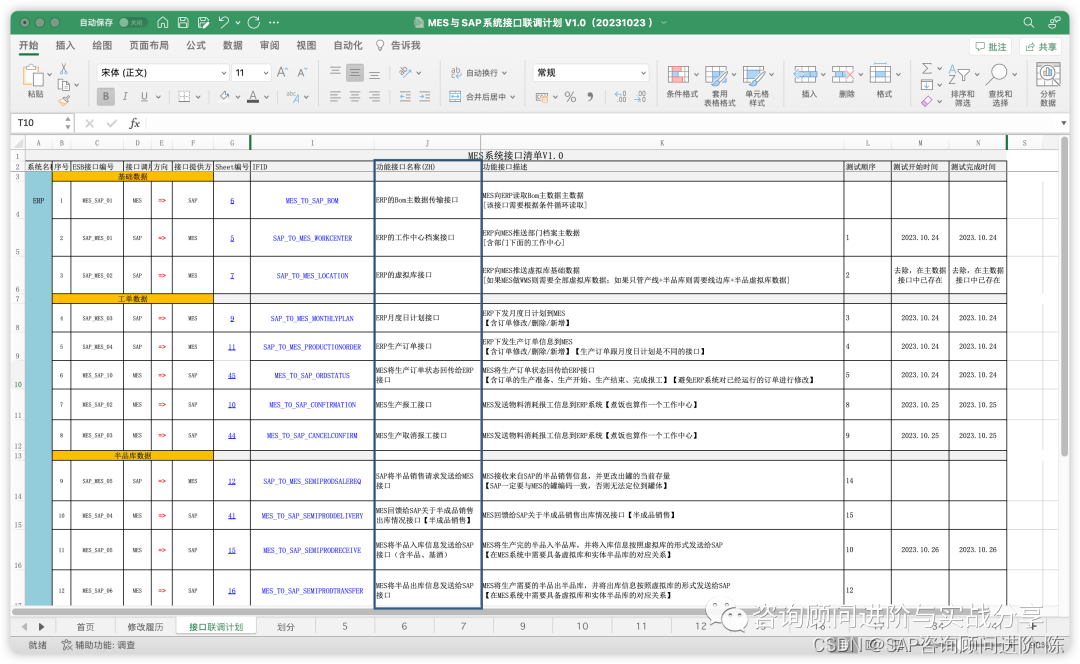This screenshot has height=664, width=1080.
Task: Toggle Italic formatting
Action: tap(125, 96)
